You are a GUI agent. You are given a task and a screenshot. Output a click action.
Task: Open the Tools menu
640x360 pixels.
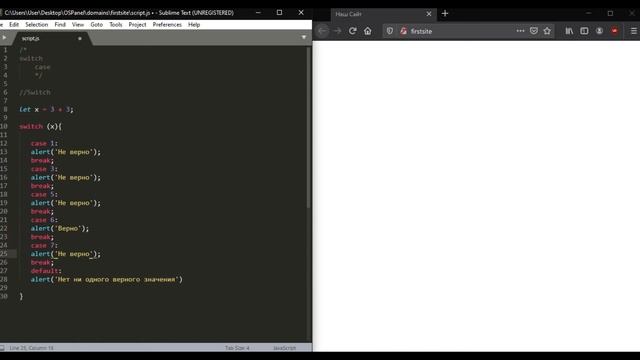[x=116, y=24]
